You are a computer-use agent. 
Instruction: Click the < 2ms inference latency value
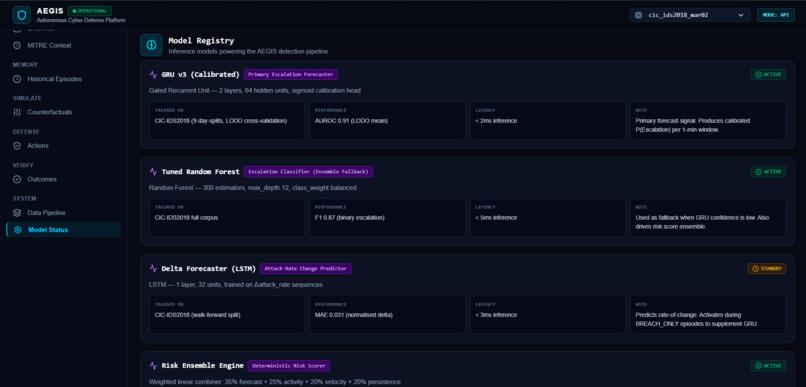click(x=496, y=121)
